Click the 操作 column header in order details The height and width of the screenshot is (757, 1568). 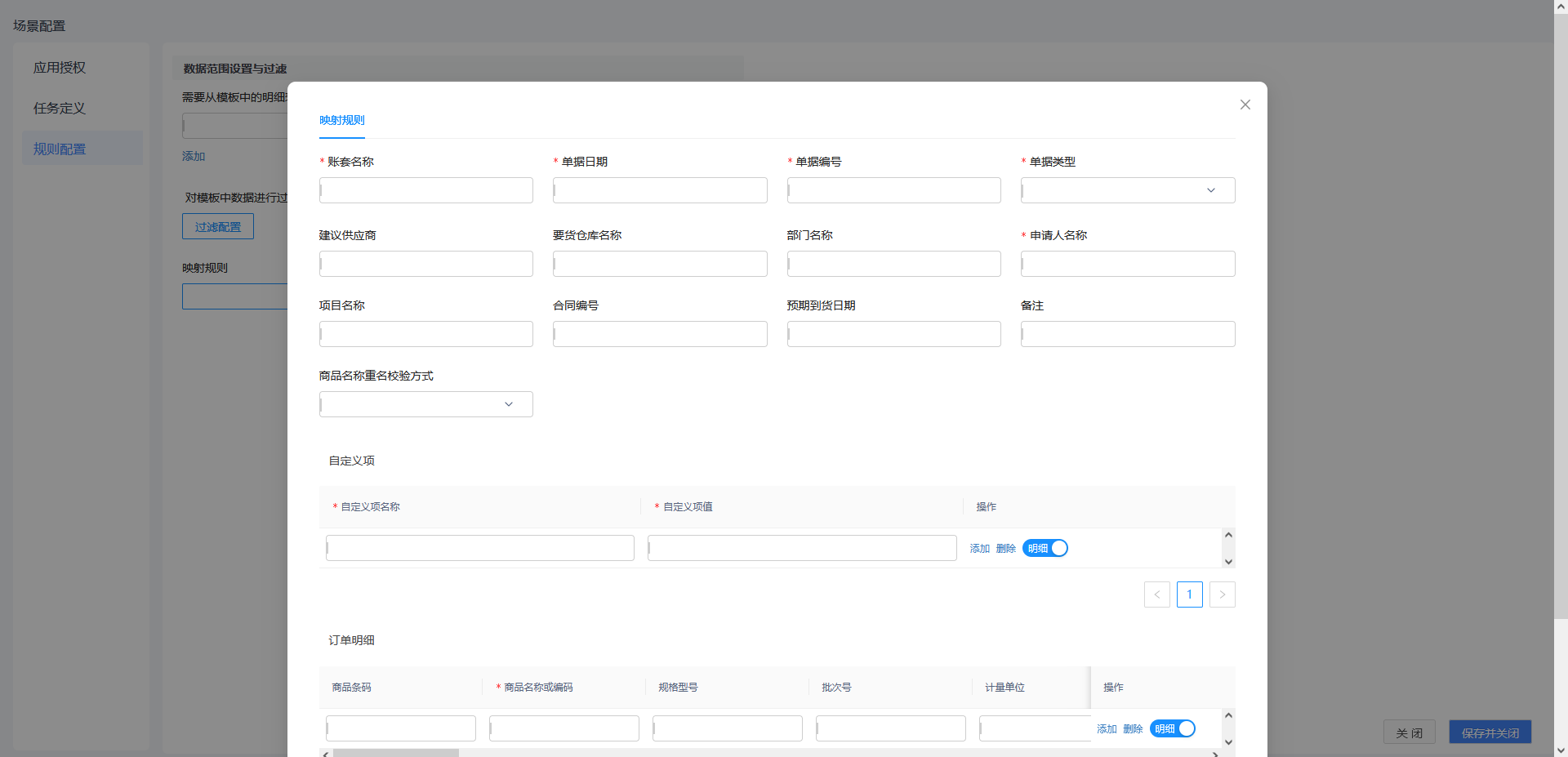tap(1114, 688)
